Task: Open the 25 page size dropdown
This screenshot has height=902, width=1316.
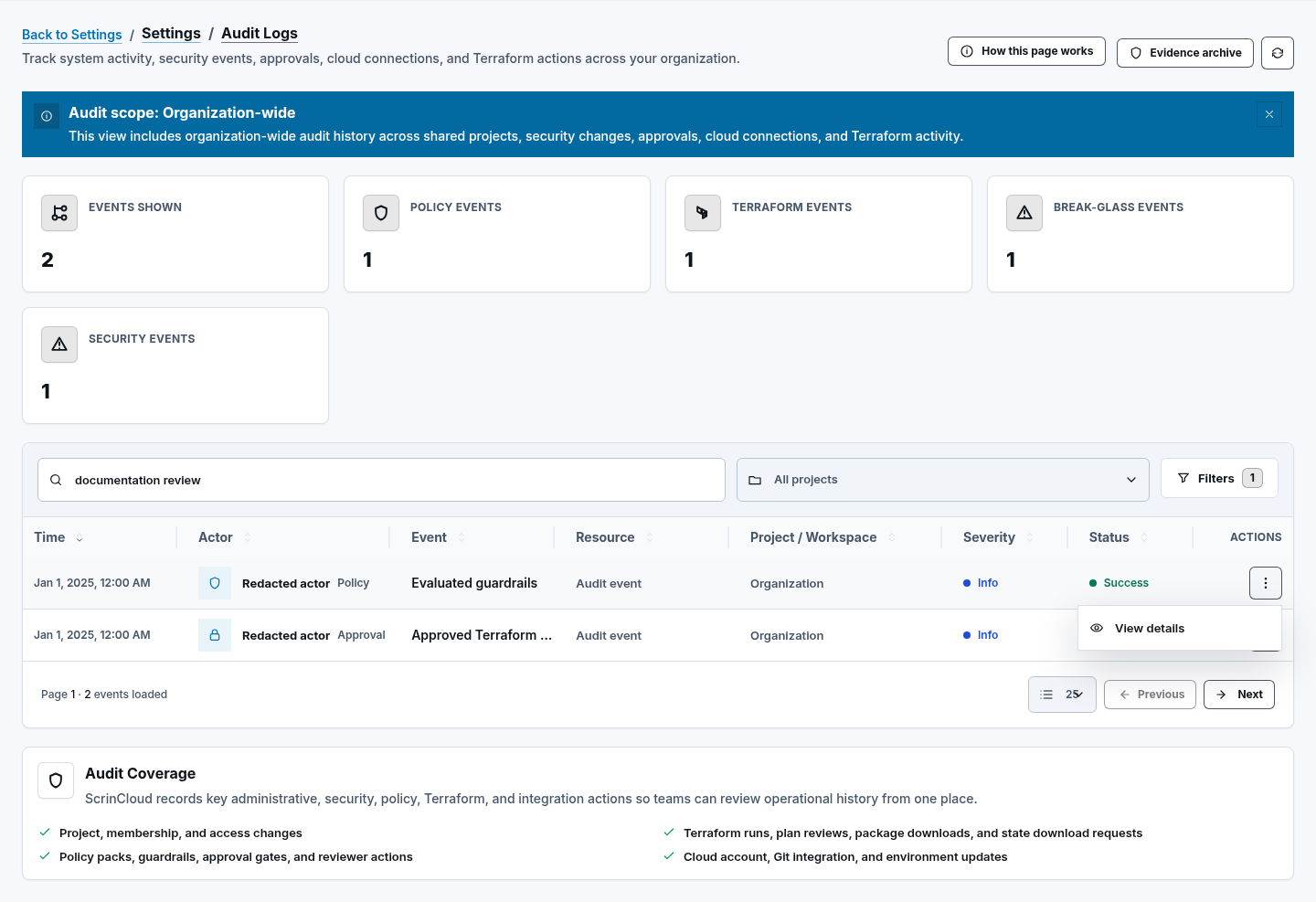Action: (x=1062, y=695)
